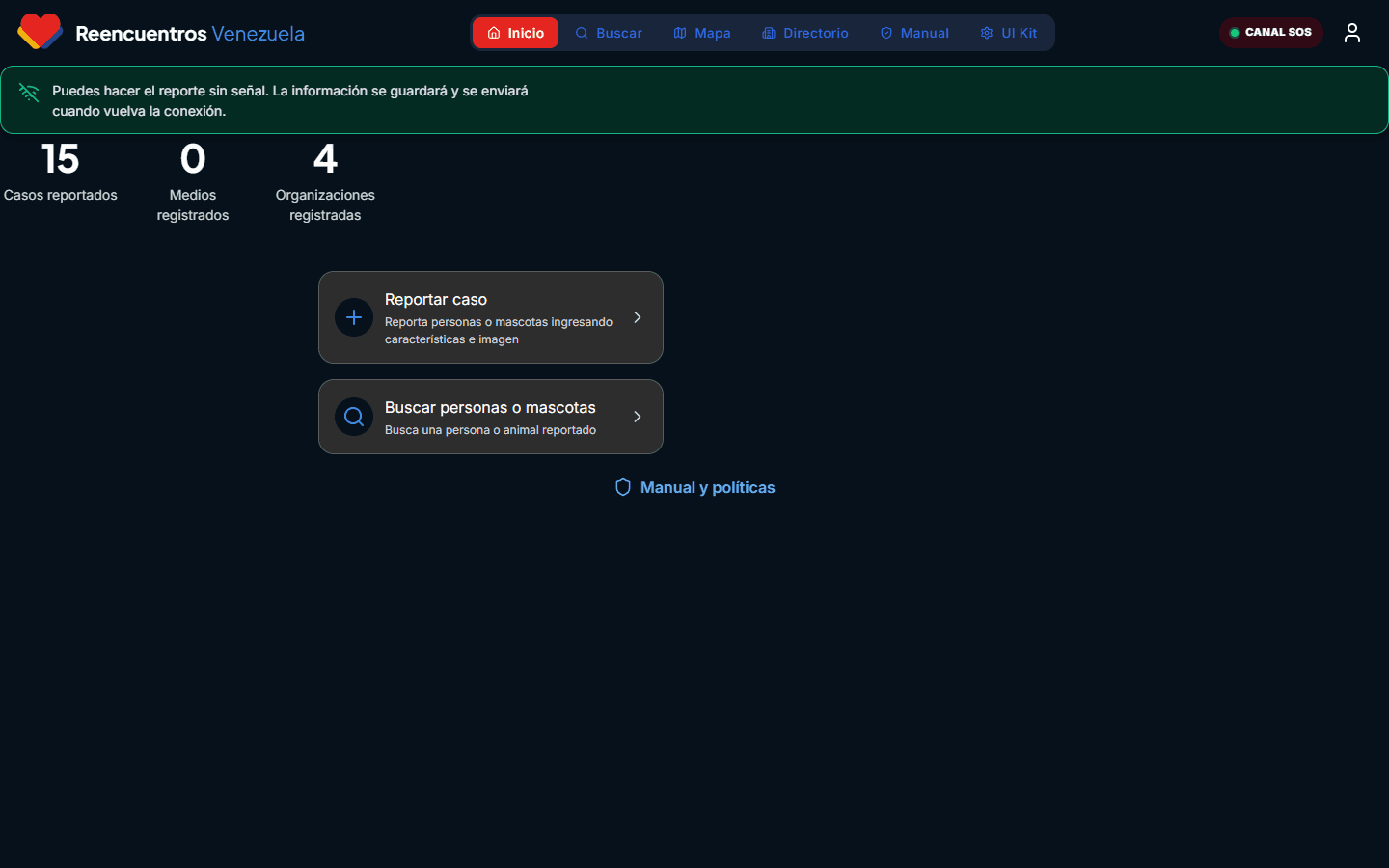The height and width of the screenshot is (868, 1389).
Task: Click the chevron arrow on Buscar personas card
Action: pyautogui.click(x=637, y=417)
